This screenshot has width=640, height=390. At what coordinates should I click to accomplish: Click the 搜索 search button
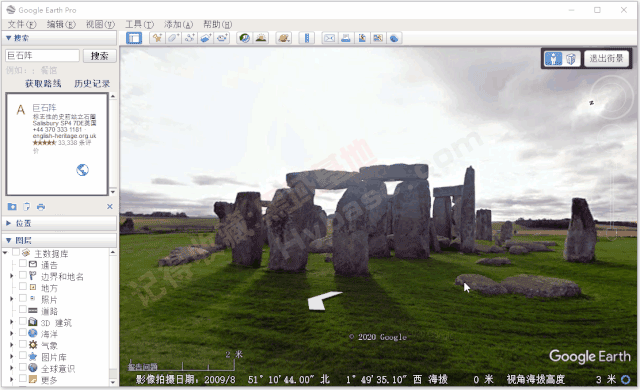tap(100, 56)
